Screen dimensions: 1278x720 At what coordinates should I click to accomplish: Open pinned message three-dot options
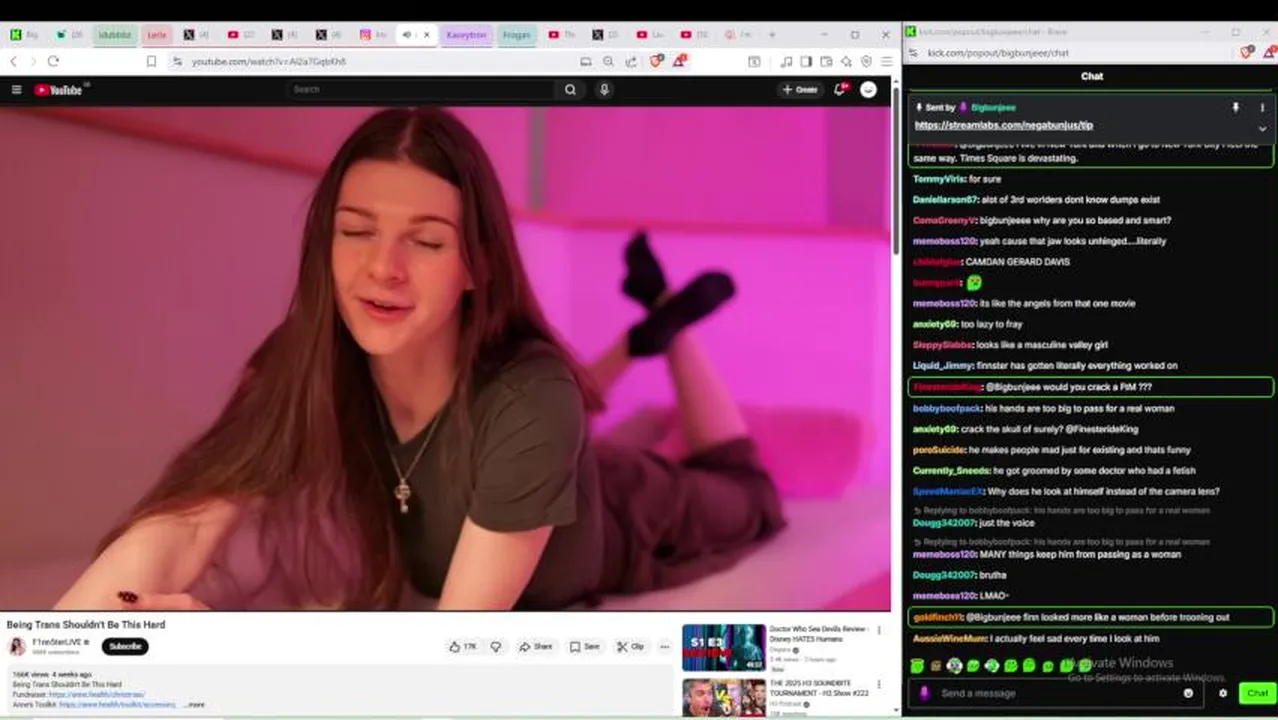pyautogui.click(x=1262, y=107)
